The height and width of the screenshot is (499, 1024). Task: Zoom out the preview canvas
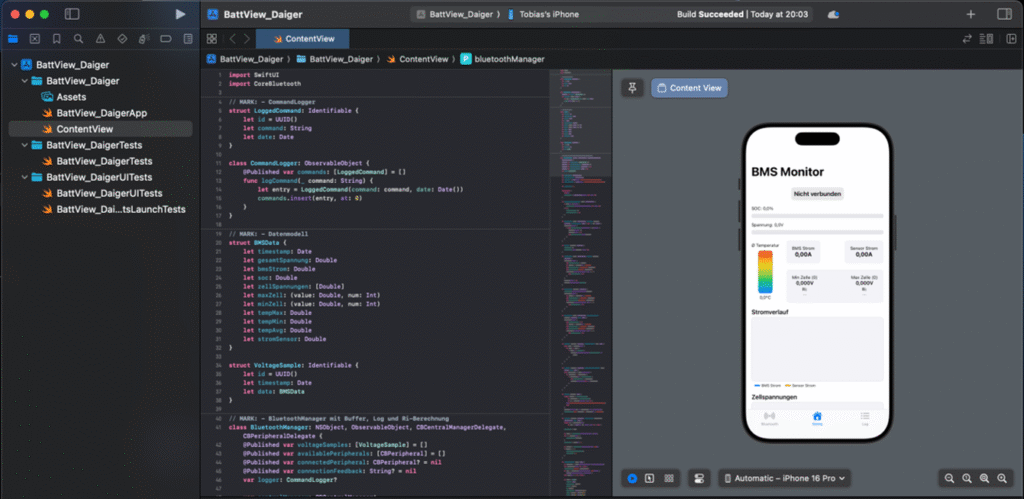click(x=949, y=479)
